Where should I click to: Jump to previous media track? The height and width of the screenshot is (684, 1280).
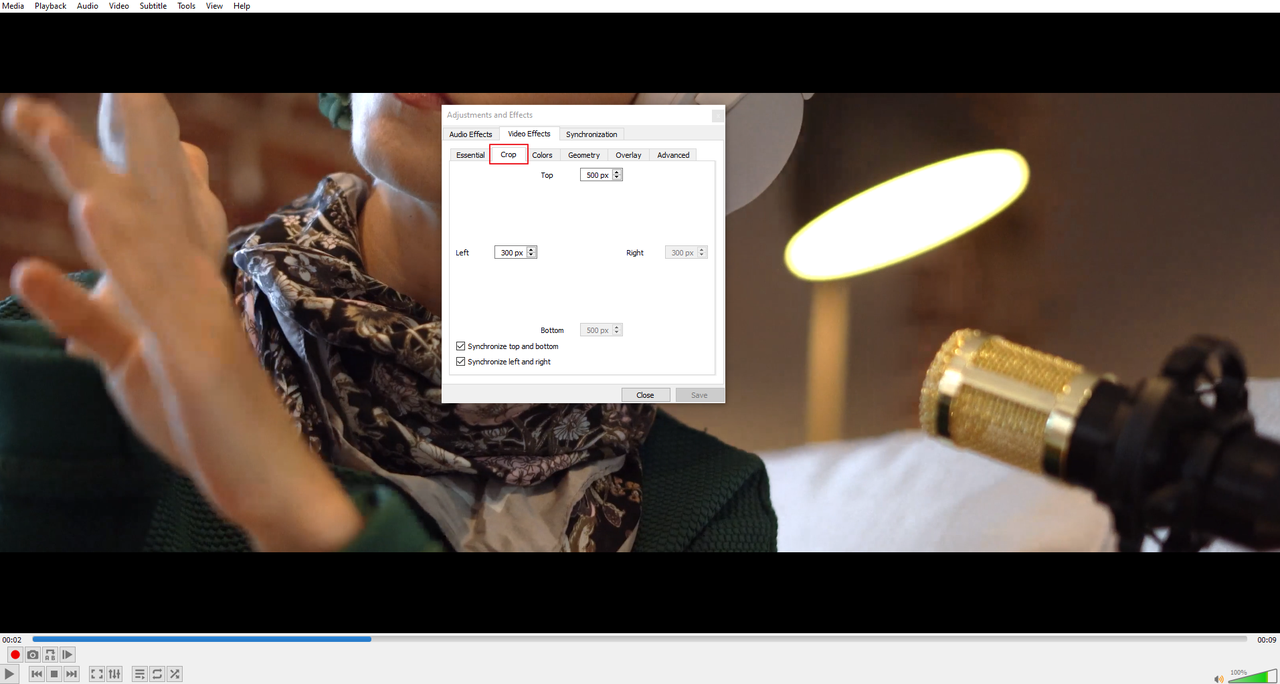click(x=37, y=675)
